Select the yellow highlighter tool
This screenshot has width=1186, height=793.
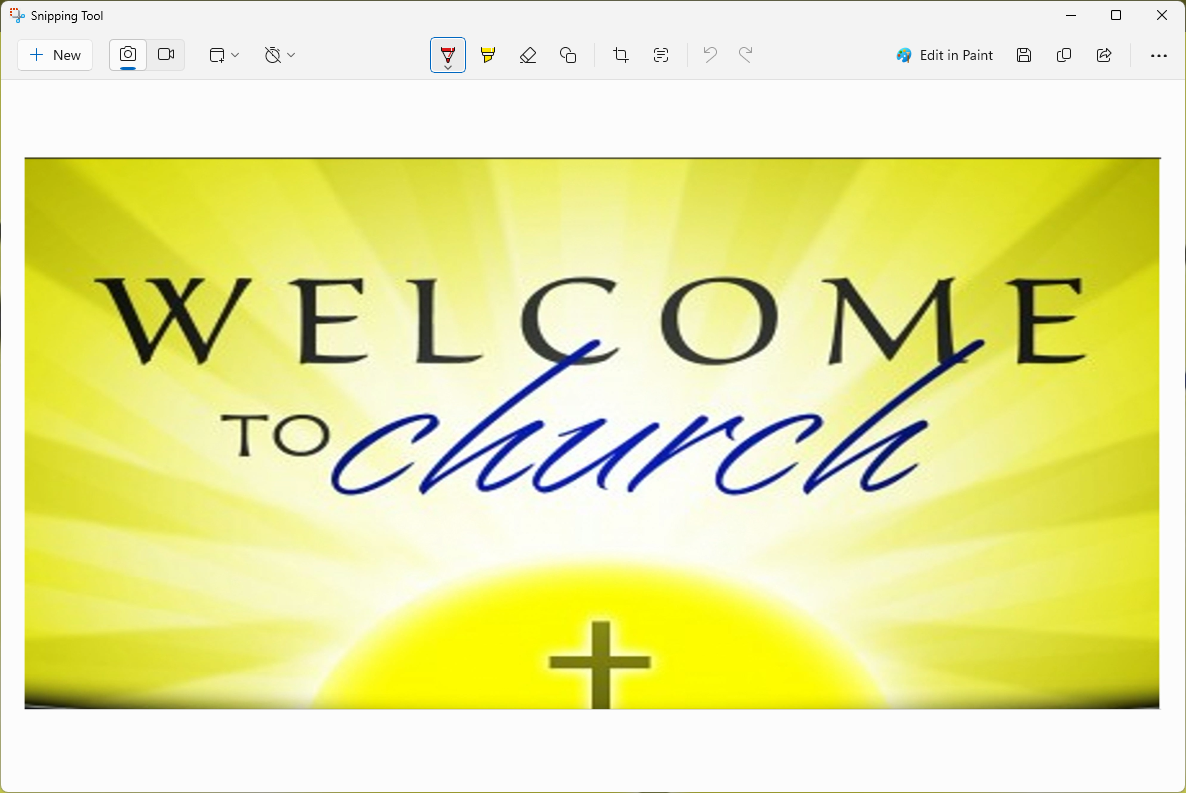coord(488,55)
